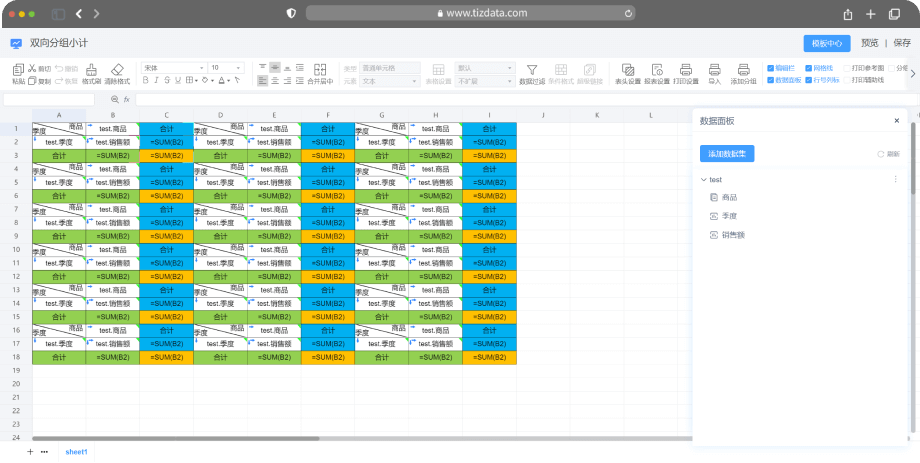The image size is (920, 463).
Task: Toggle bold text formatting
Action: [146, 80]
